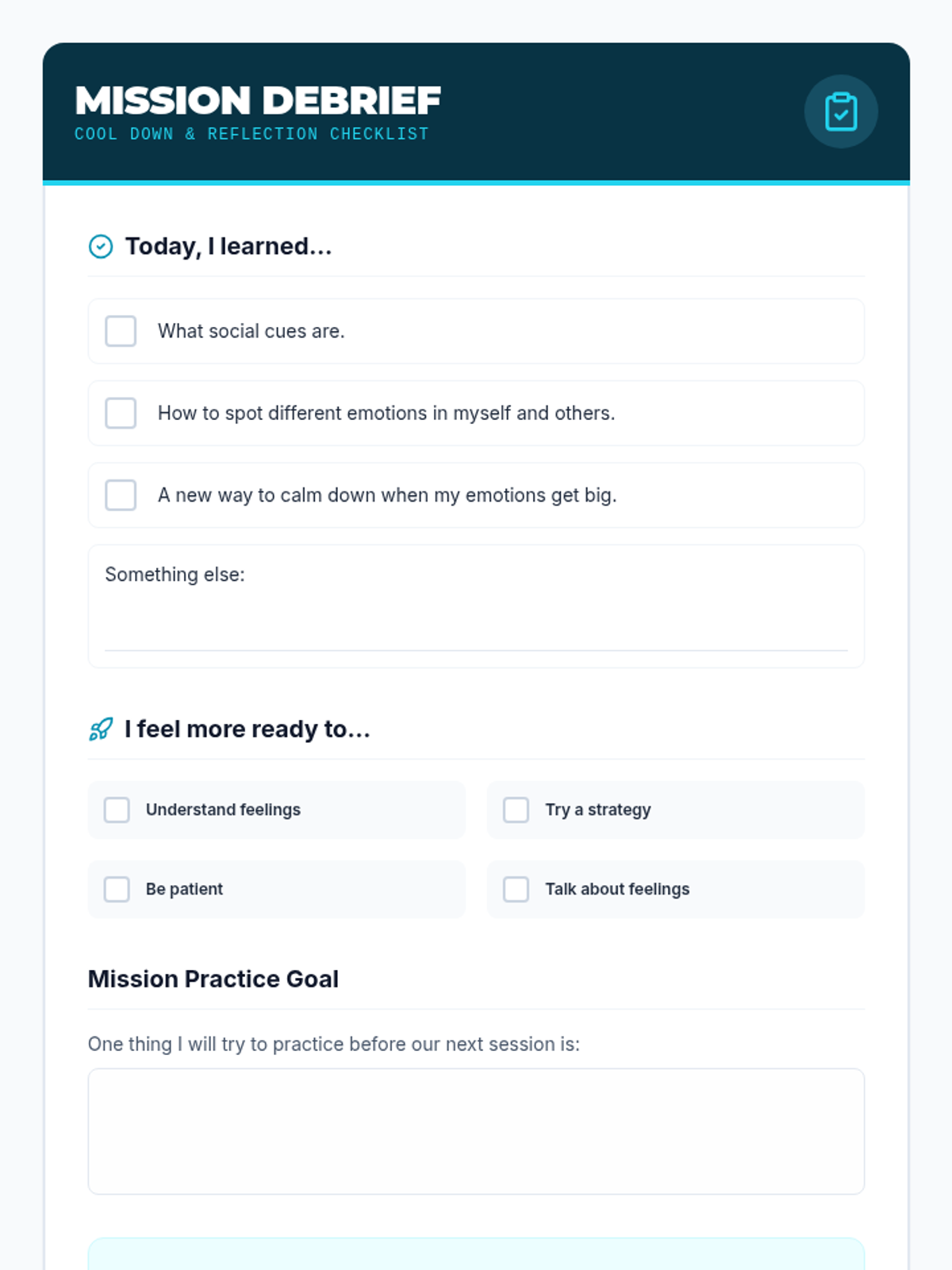Click the 'I feel more ready to...' heading
This screenshot has height=1270, width=952.
coord(248,729)
